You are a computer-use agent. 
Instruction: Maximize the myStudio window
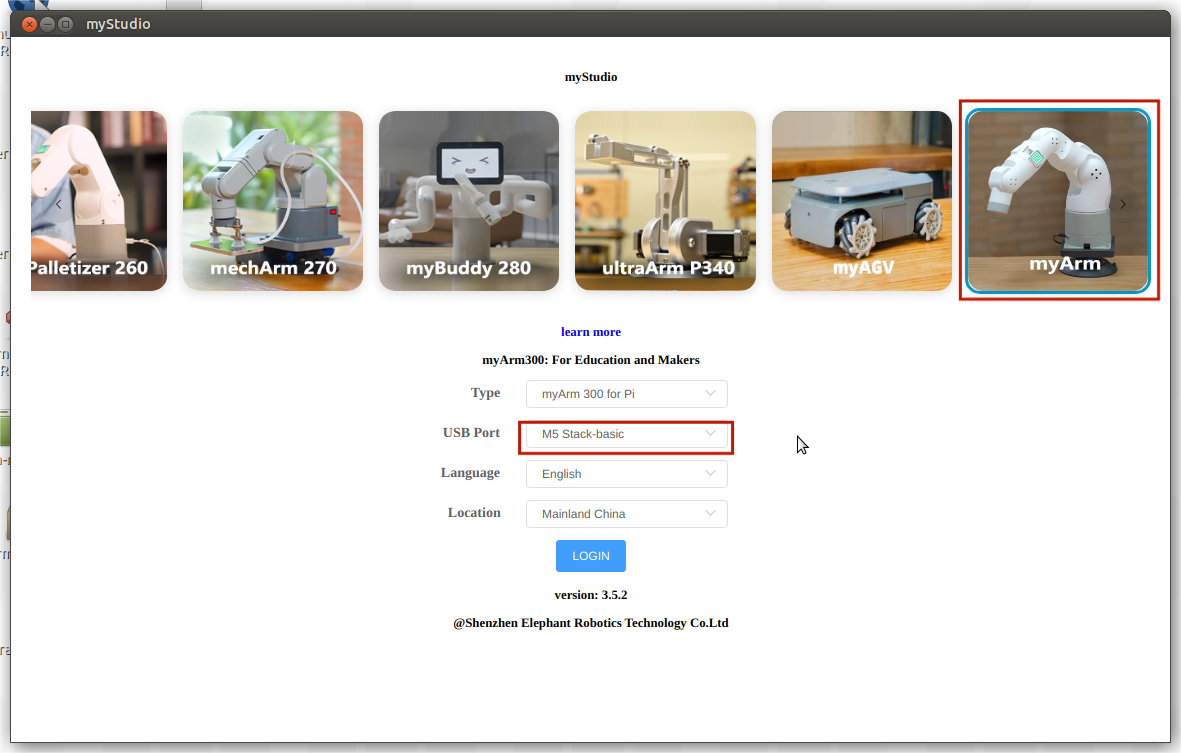click(x=66, y=24)
